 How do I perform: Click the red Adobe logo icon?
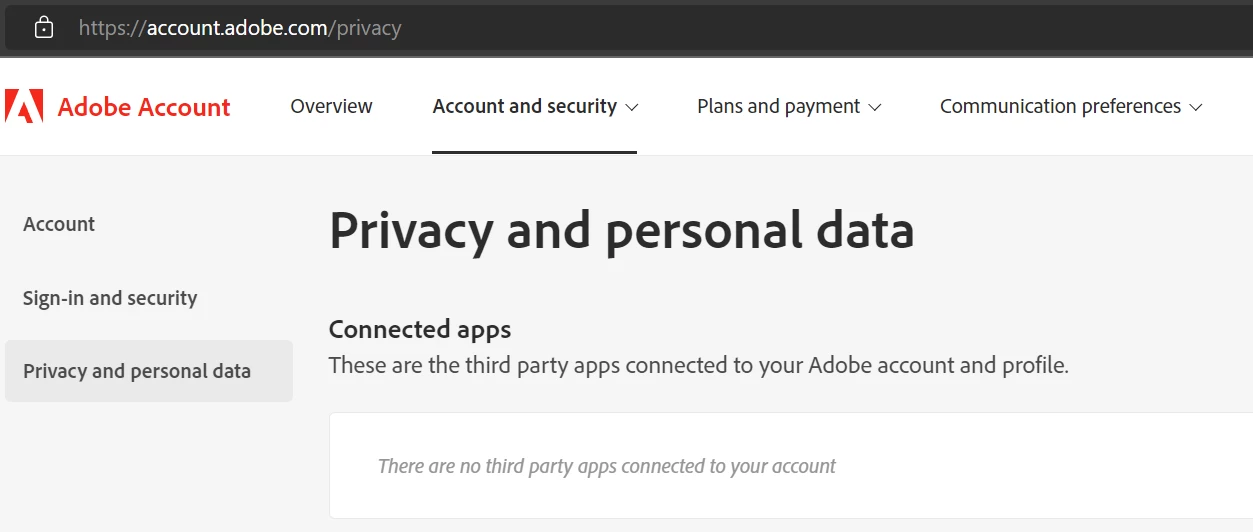pyautogui.click(x=24, y=106)
